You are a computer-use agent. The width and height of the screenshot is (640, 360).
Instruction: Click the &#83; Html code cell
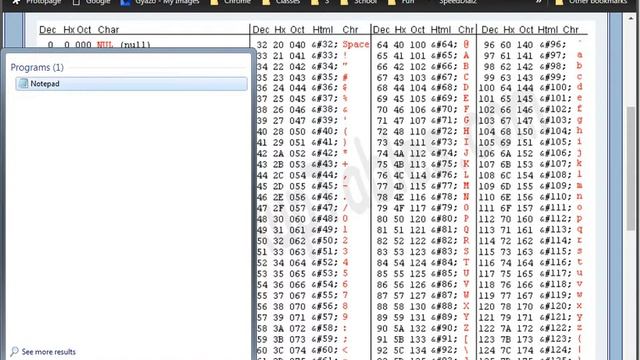coord(444,252)
